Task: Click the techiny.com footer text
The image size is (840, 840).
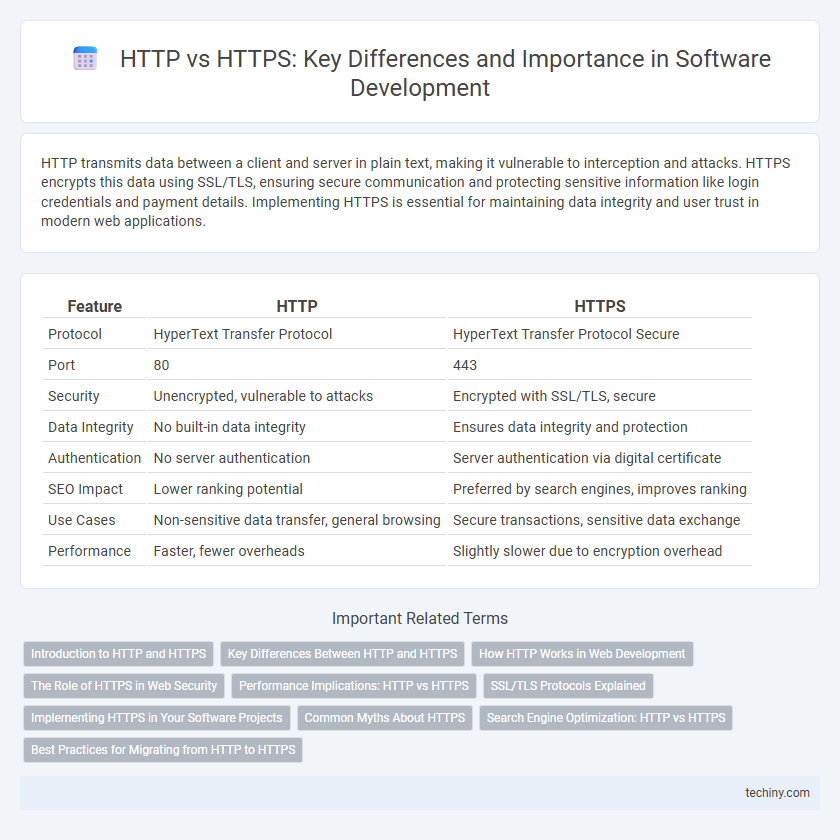Action: click(x=777, y=793)
